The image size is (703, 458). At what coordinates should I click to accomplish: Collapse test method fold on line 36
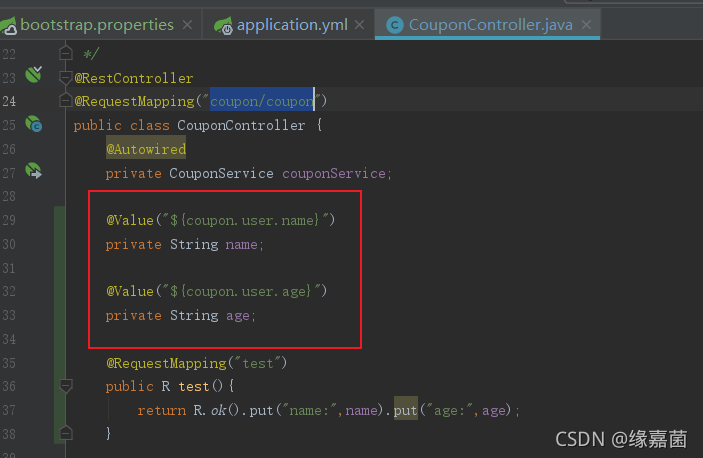pos(65,385)
